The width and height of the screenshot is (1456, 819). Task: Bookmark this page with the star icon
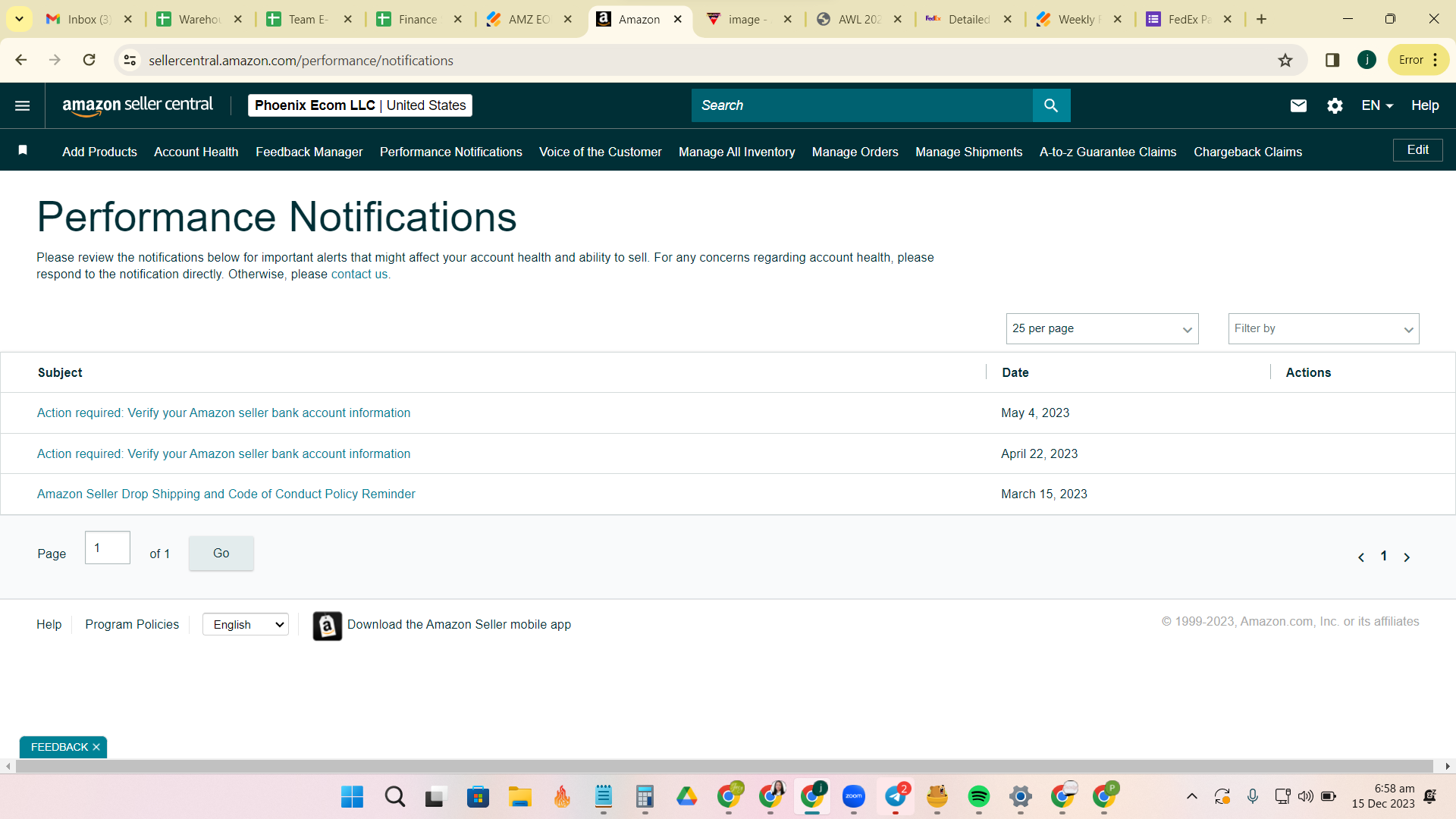click(x=1285, y=60)
